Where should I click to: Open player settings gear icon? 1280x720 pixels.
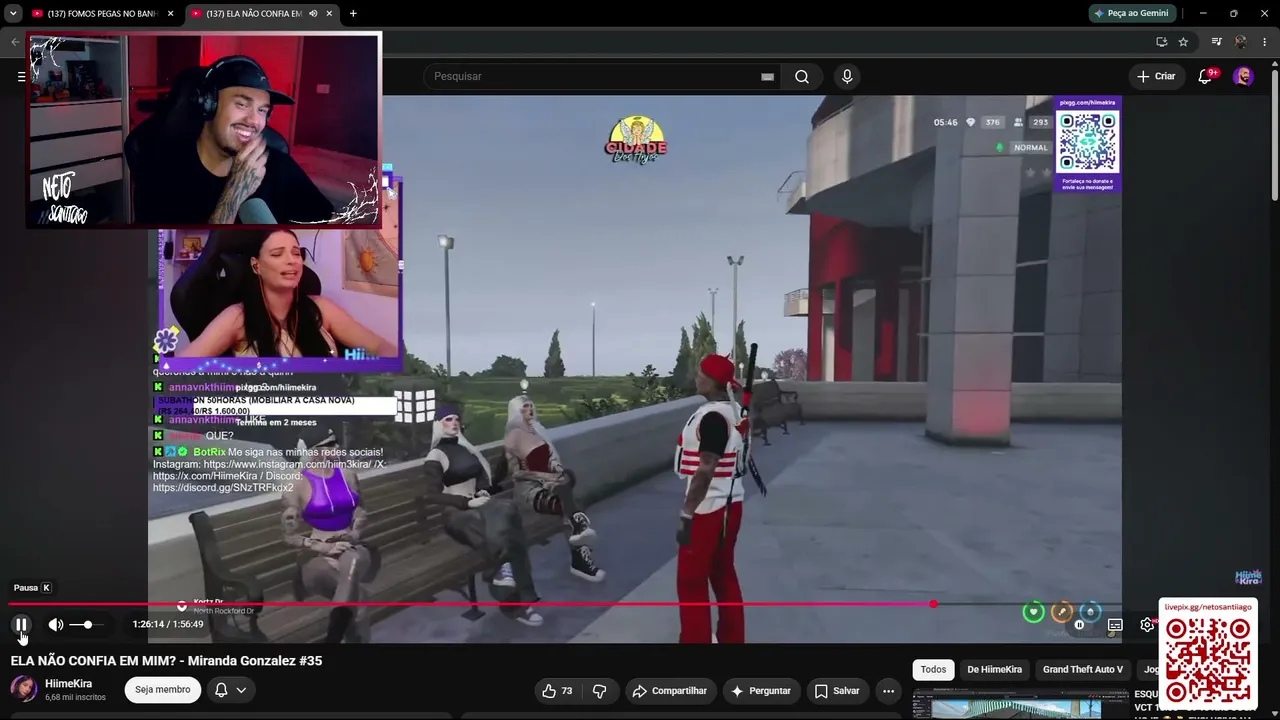[x=1147, y=625]
